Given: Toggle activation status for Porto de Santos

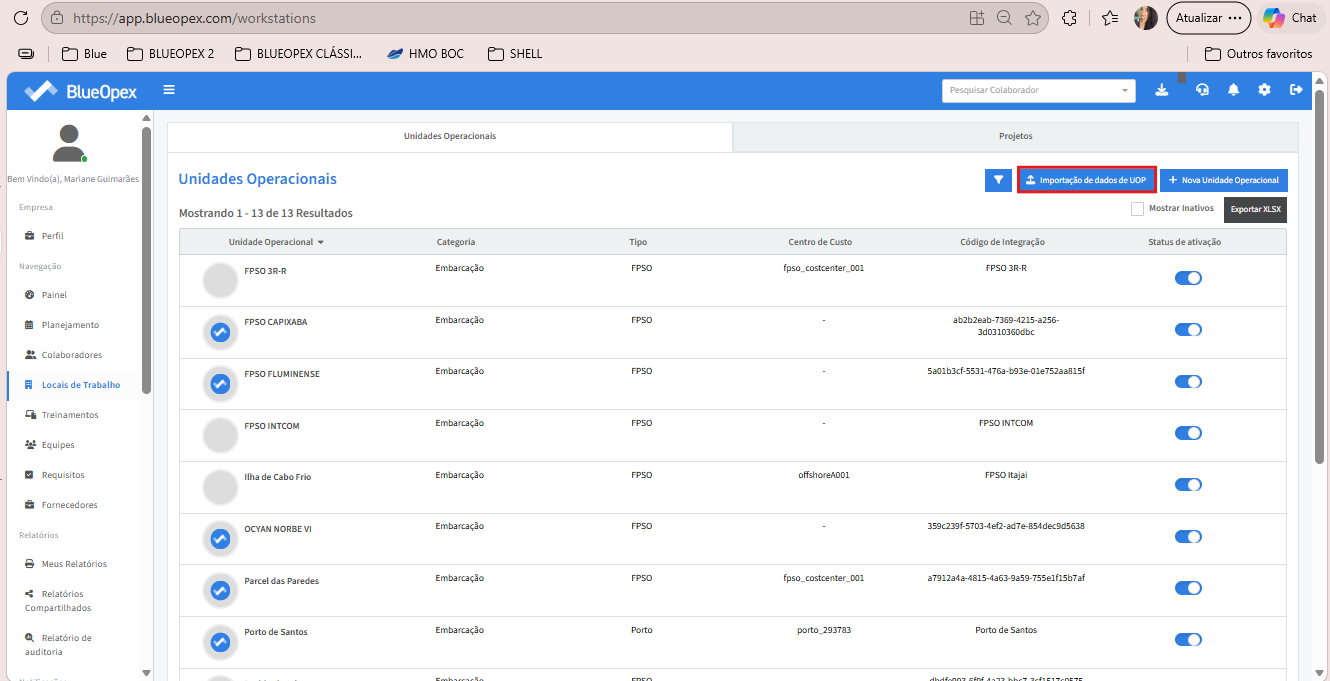Looking at the screenshot, I should [1188, 640].
